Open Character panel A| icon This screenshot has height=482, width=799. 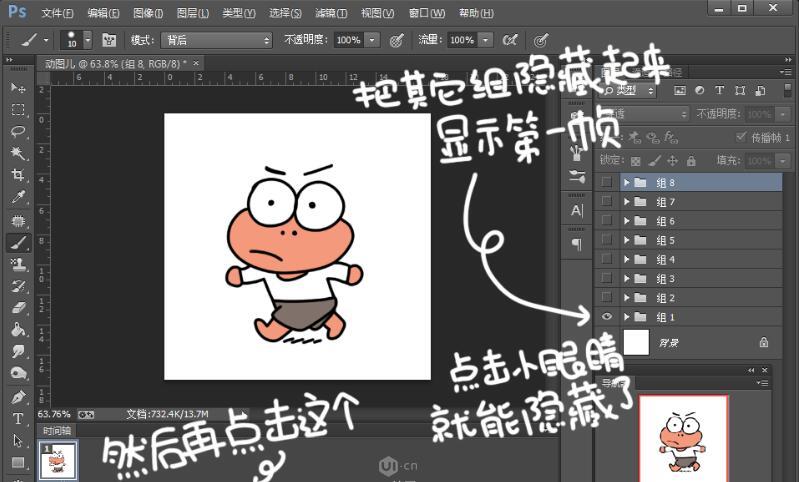point(577,210)
